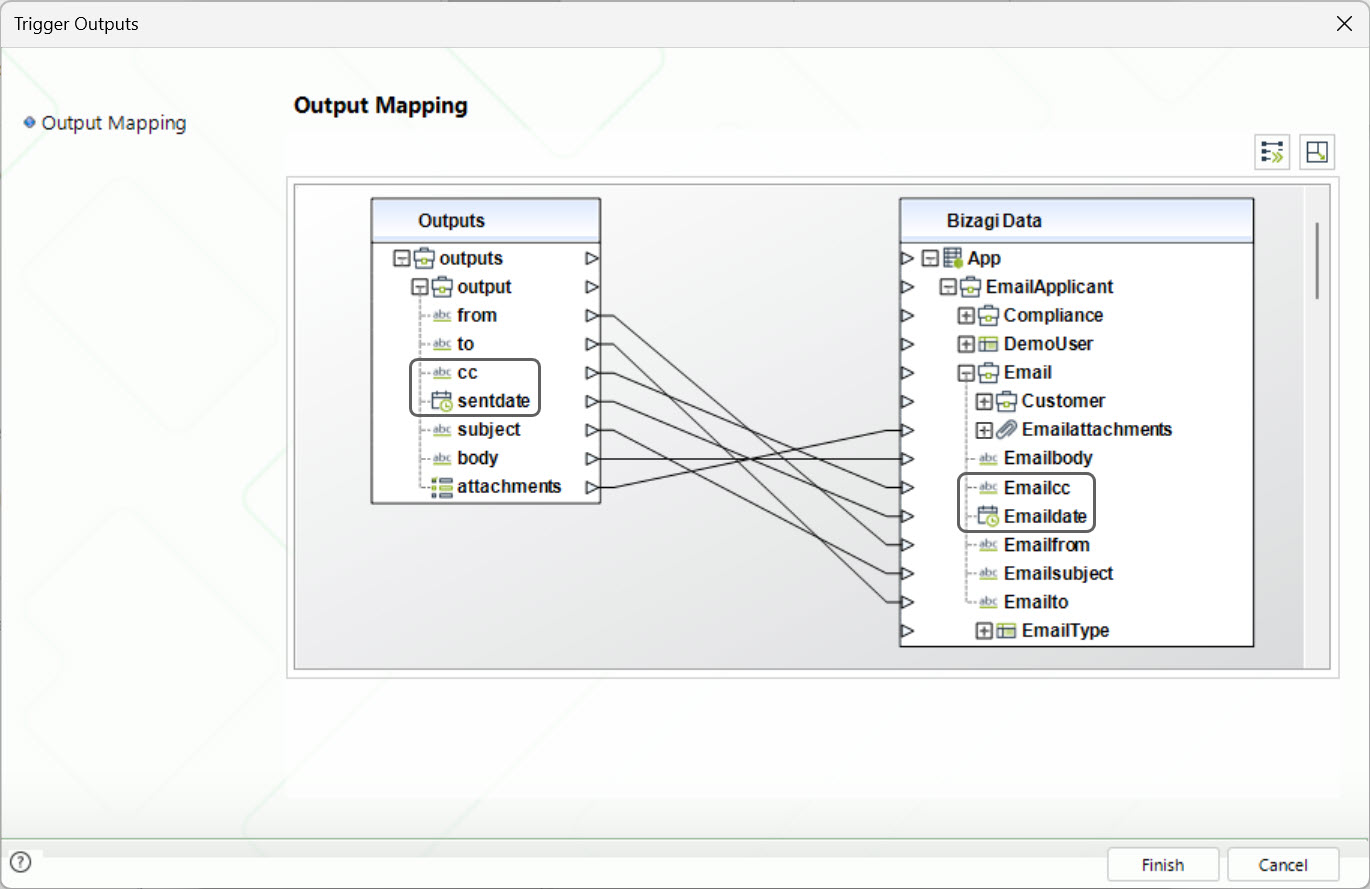Click the briefcase icon beside 'Compliance'
The width and height of the screenshot is (1370, 889).
(989, 315)
